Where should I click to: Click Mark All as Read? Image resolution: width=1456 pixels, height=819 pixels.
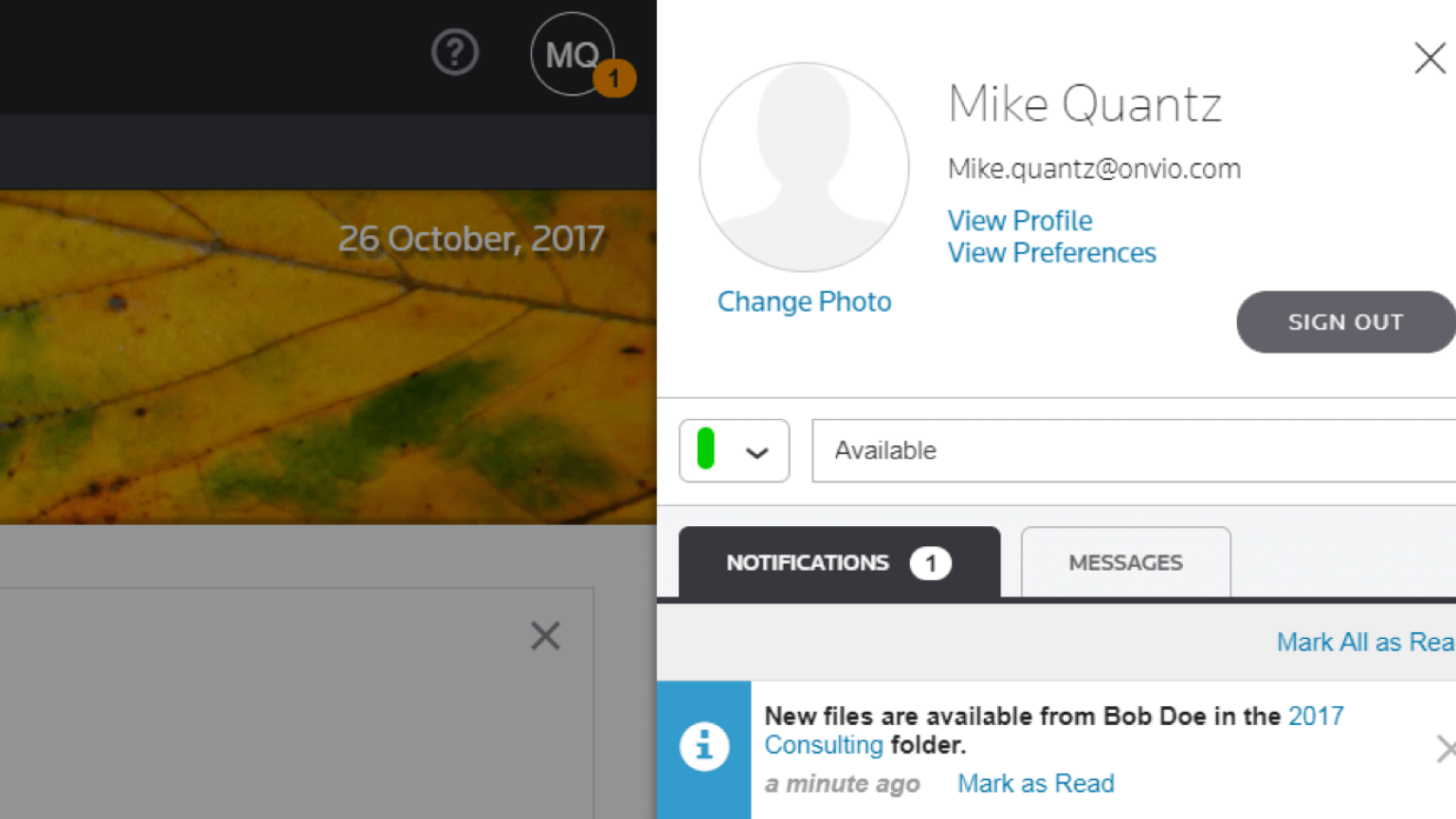[x=1365, y=642]
